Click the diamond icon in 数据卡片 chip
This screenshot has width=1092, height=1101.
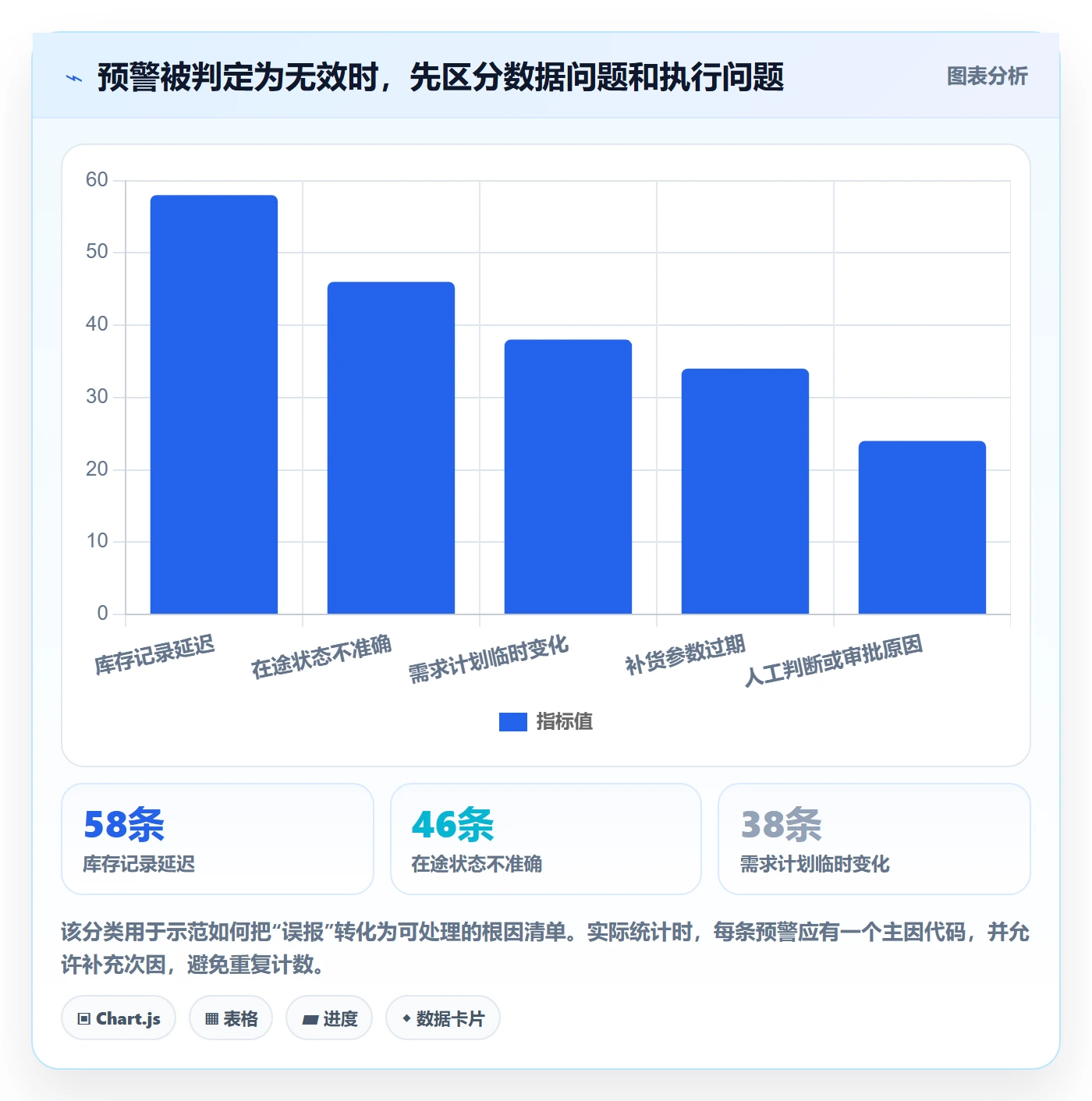pos(406,1018)
